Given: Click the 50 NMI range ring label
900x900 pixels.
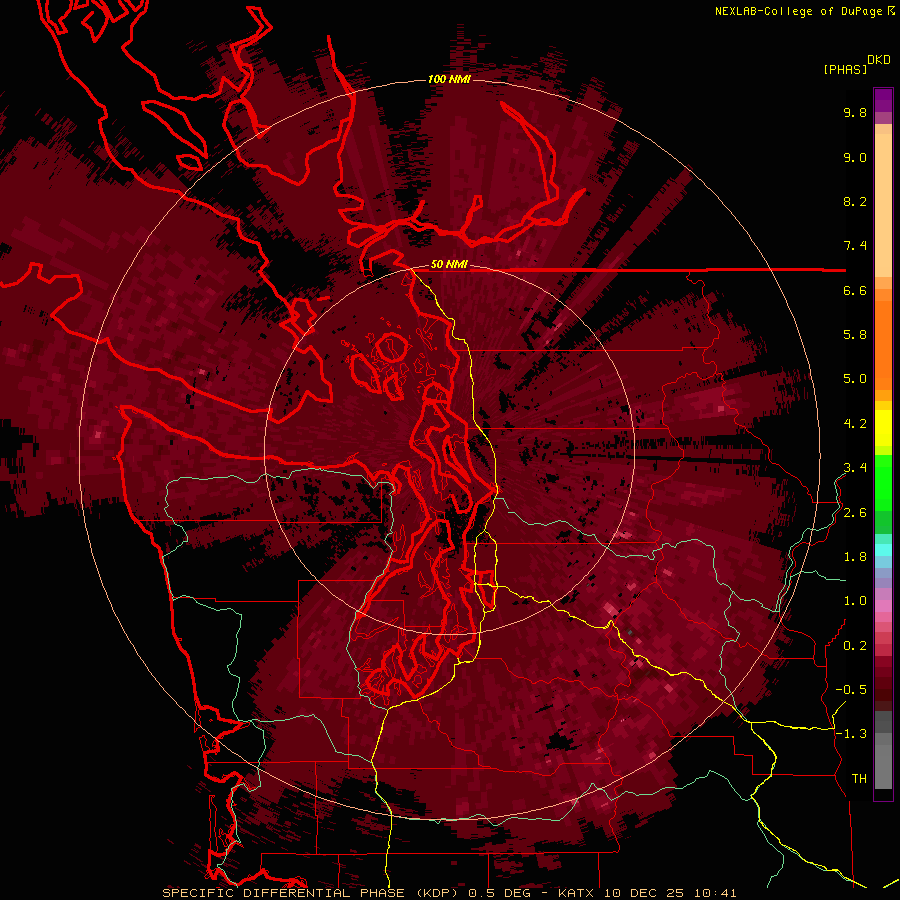Looking at the screenshot, I should tap(449, 264).
